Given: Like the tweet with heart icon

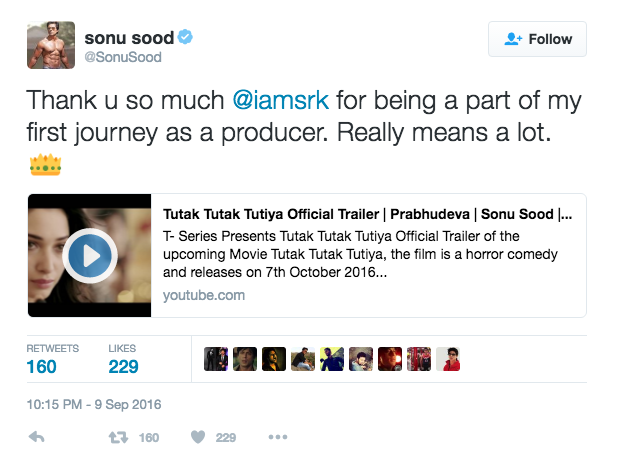Looking at the screenshot, I should point(198,437).
